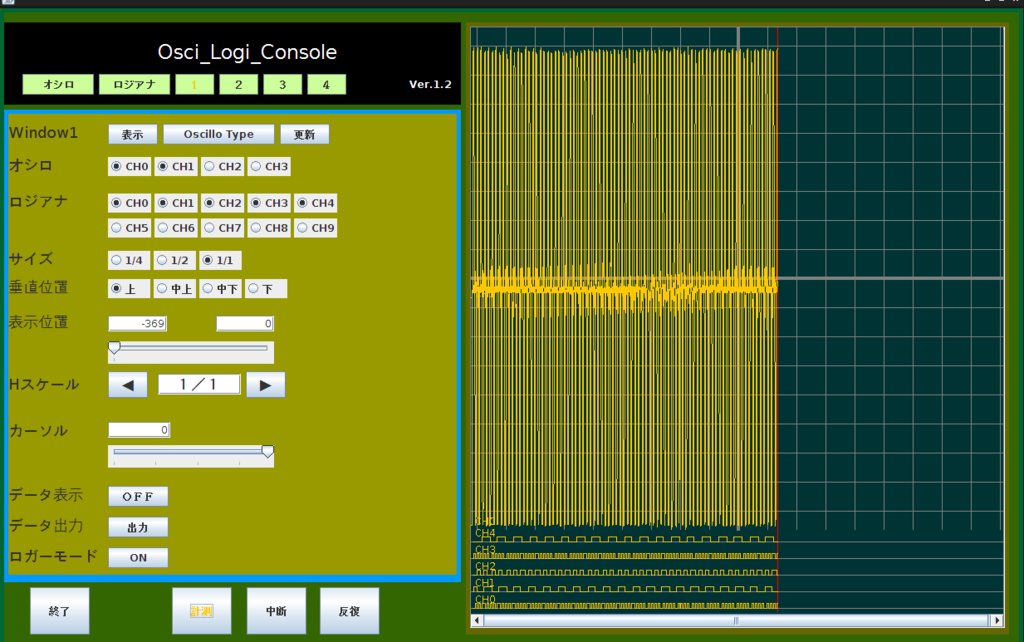Image resolution: width=1024 pixels, height=642 pixels.
Task: Click the Oscillo Type button
Action: point(219,135)
